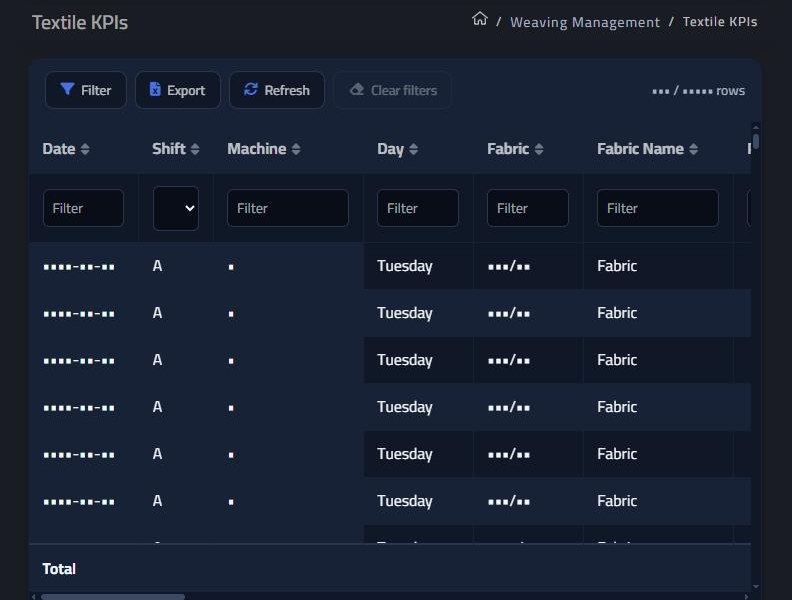Click the Textile KPIs page title
792x600 pixels.
(x=80, y=23)
